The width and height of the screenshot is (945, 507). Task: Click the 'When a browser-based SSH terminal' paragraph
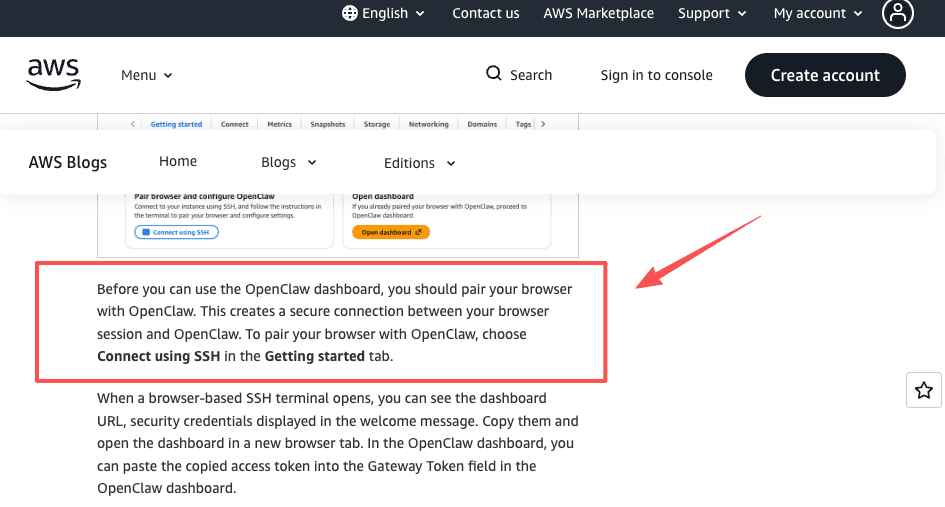pos(338,443)
